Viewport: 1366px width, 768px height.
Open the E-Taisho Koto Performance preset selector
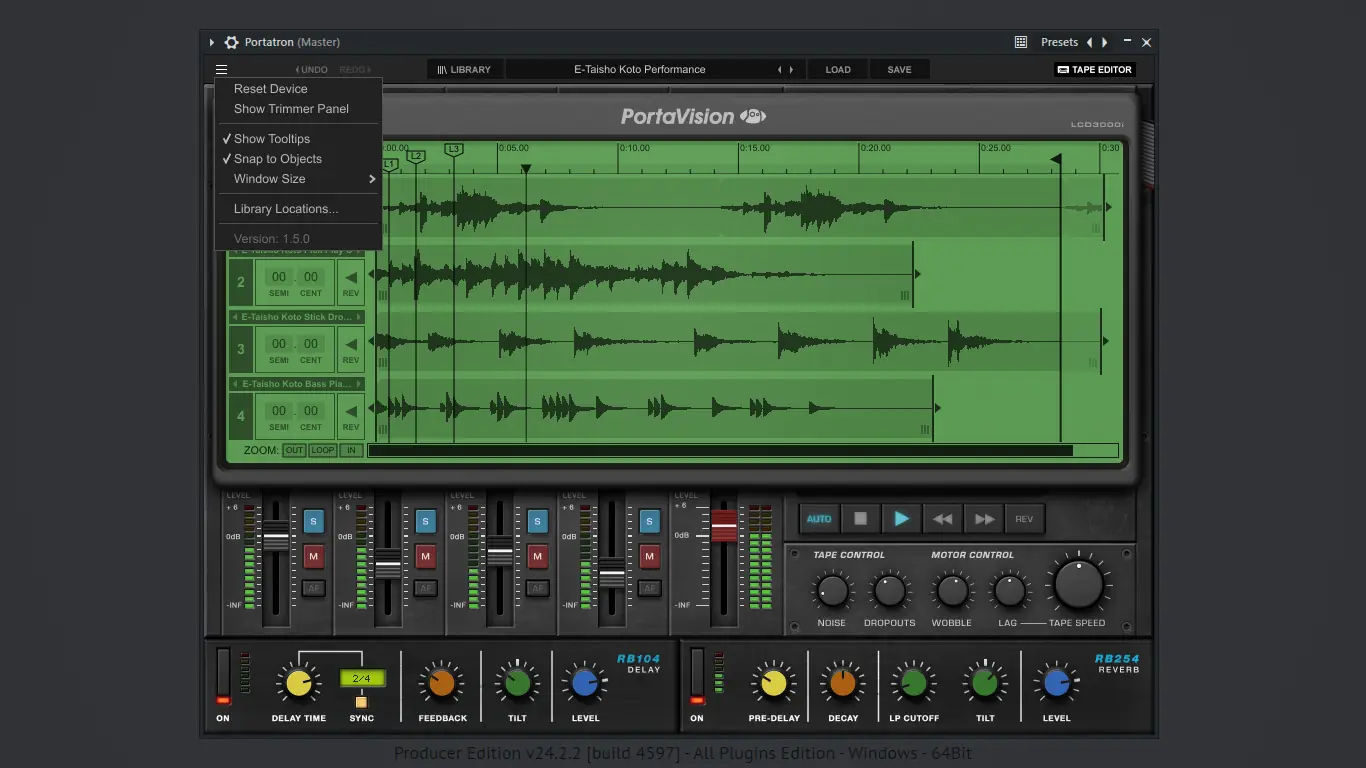coord(640,70)
